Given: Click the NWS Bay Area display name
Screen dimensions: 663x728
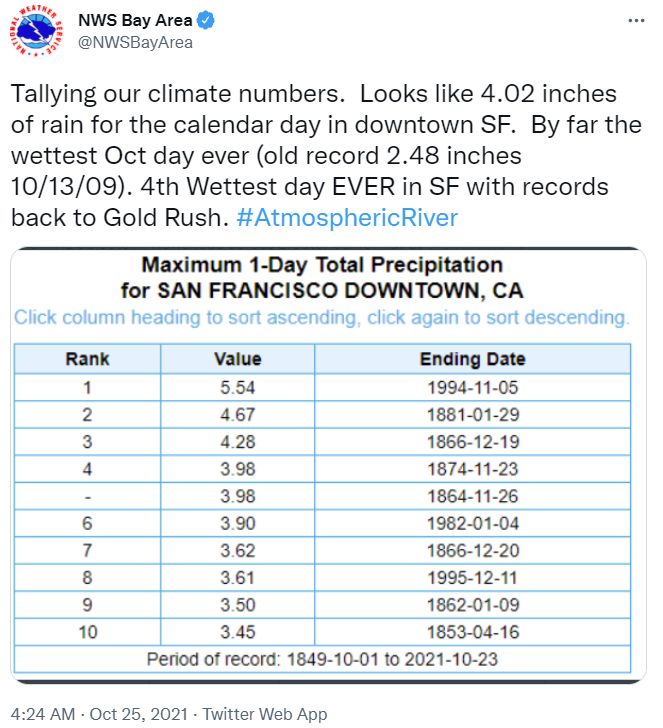Looking at the screenshot, I should pyautogui.click(x=135, y=20).
